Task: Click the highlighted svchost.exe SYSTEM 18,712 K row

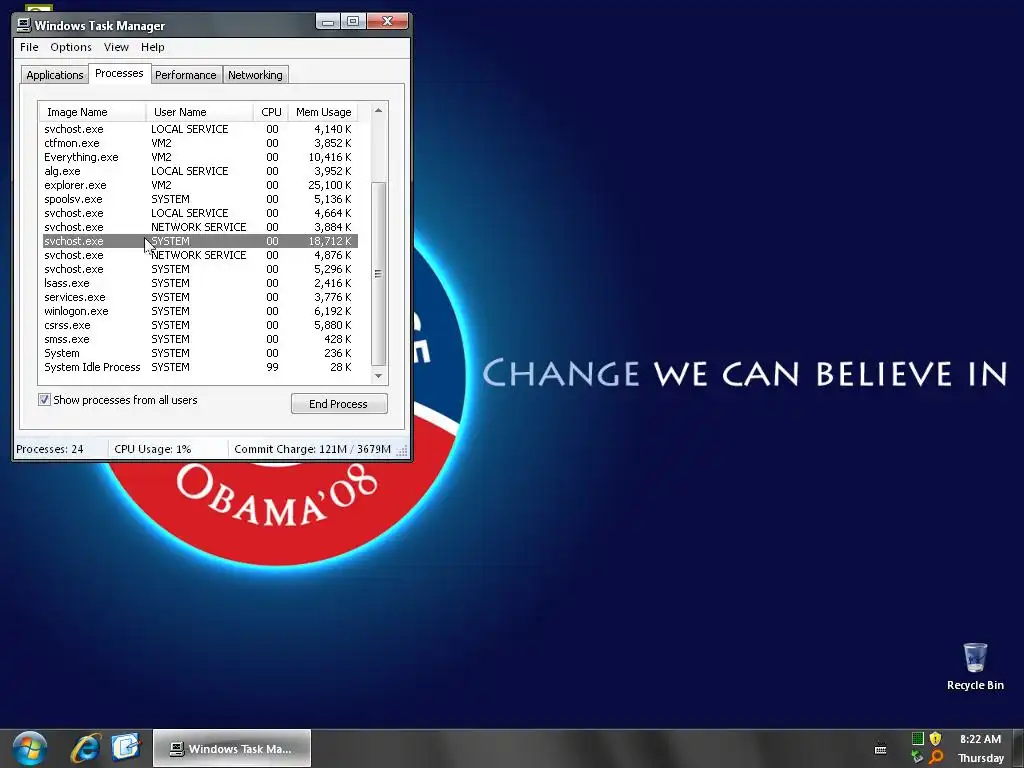Action: point(200,241)
